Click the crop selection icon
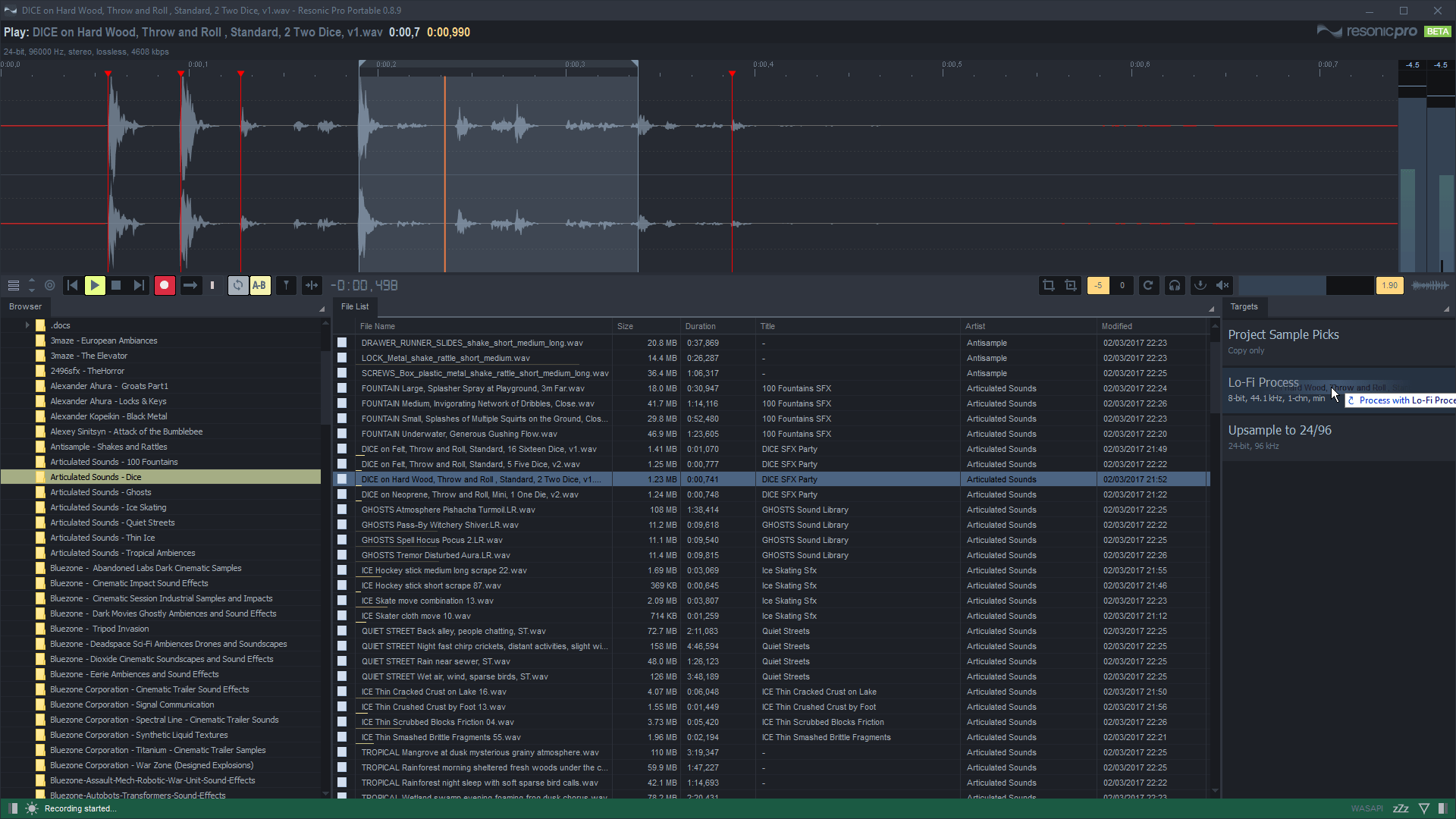 [x=1048, y=285]
